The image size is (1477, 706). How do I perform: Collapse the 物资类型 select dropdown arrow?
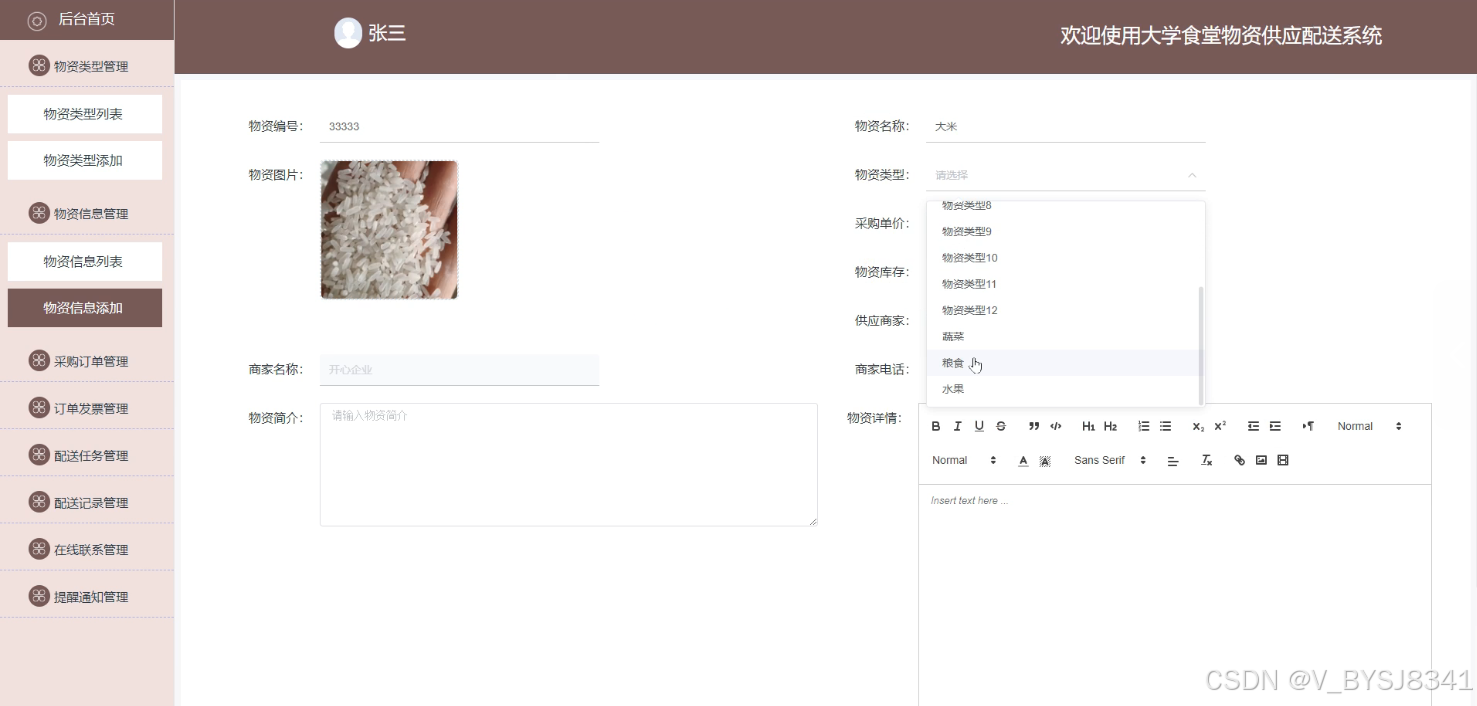pyautogui.click(x=1191, y=175)
